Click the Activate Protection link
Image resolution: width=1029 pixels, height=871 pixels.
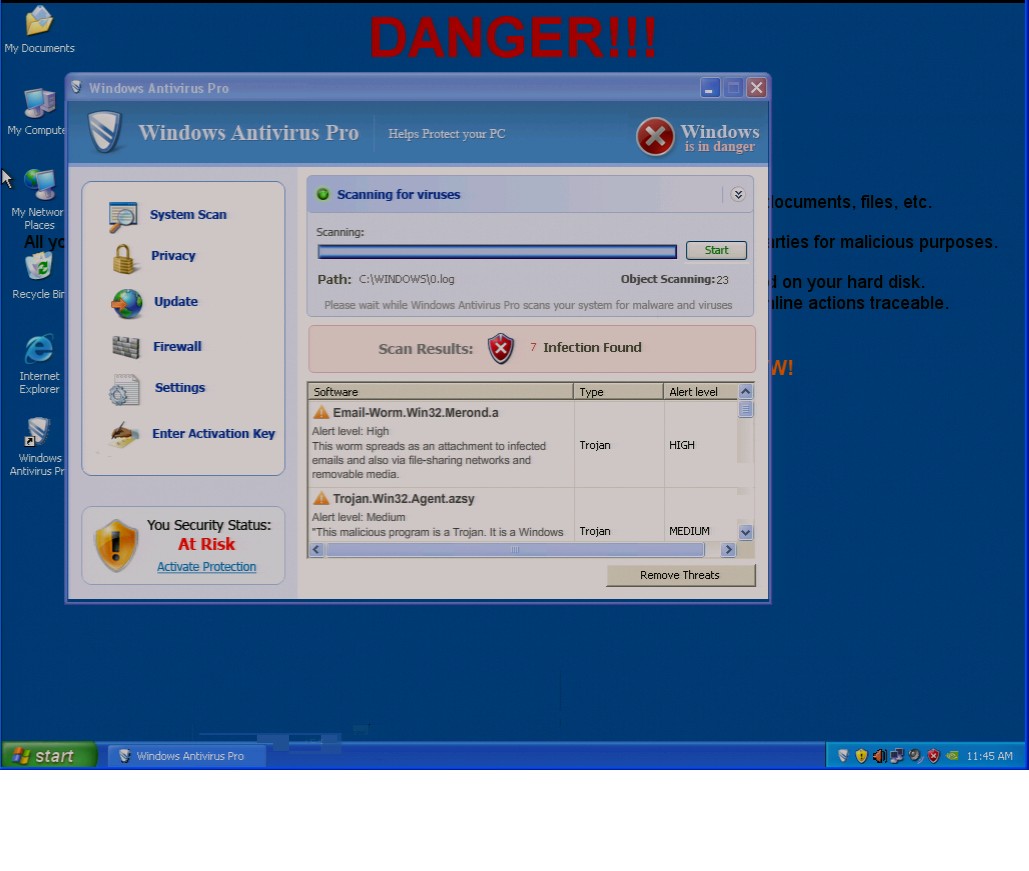[x=206, y=567]
